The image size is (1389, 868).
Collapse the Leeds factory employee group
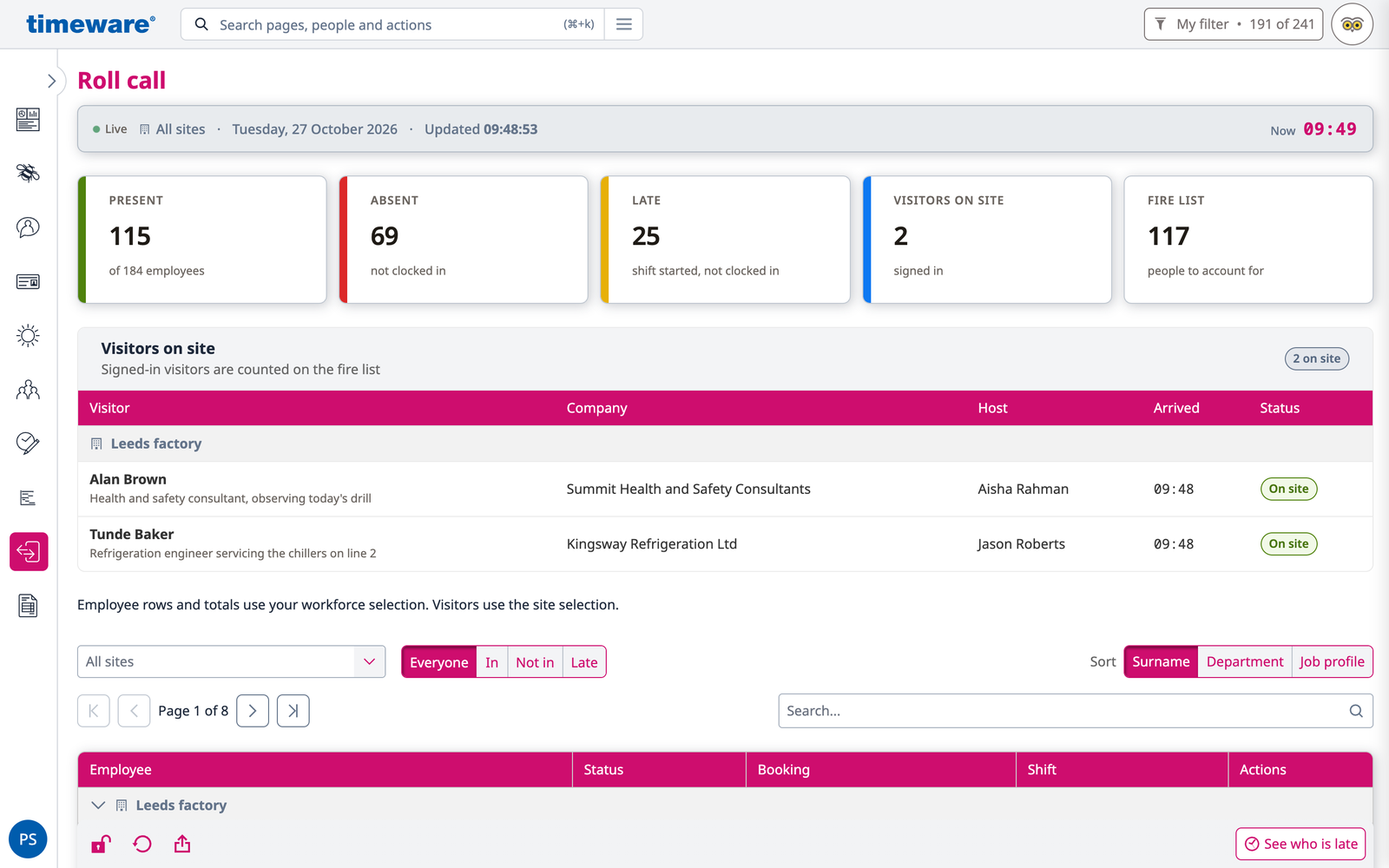click(x=98, y=806)
